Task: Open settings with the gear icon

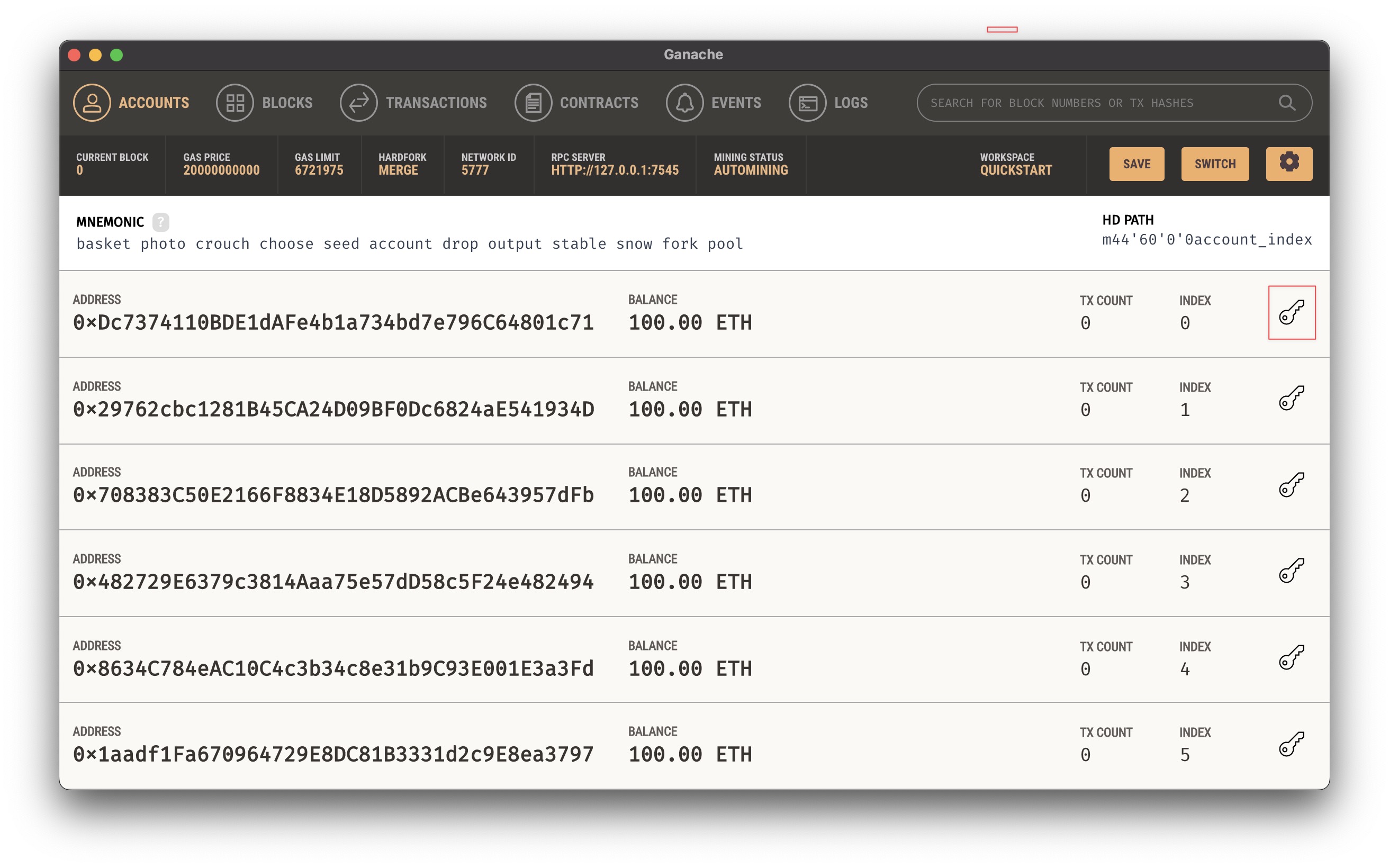Action: 1288,164
